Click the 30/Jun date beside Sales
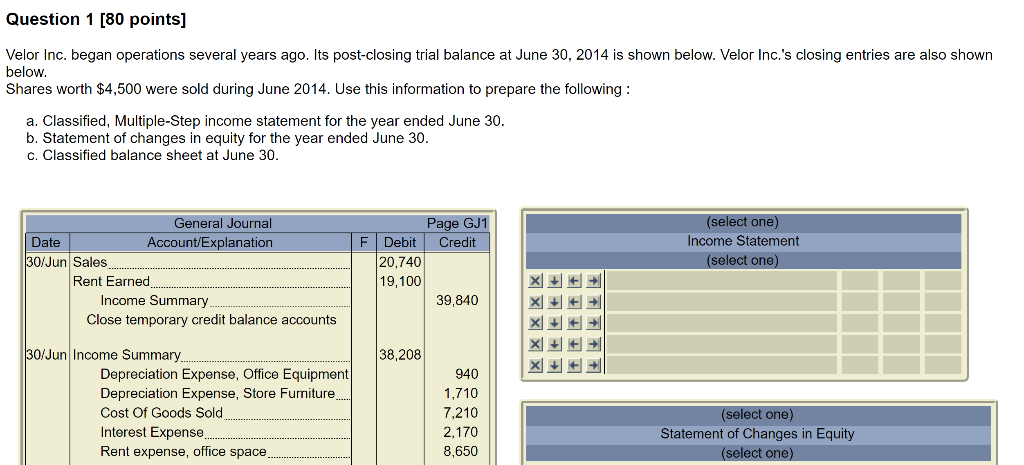This screenshot has width=1024, height=465. pyautogui.click(x=46, y=263)
